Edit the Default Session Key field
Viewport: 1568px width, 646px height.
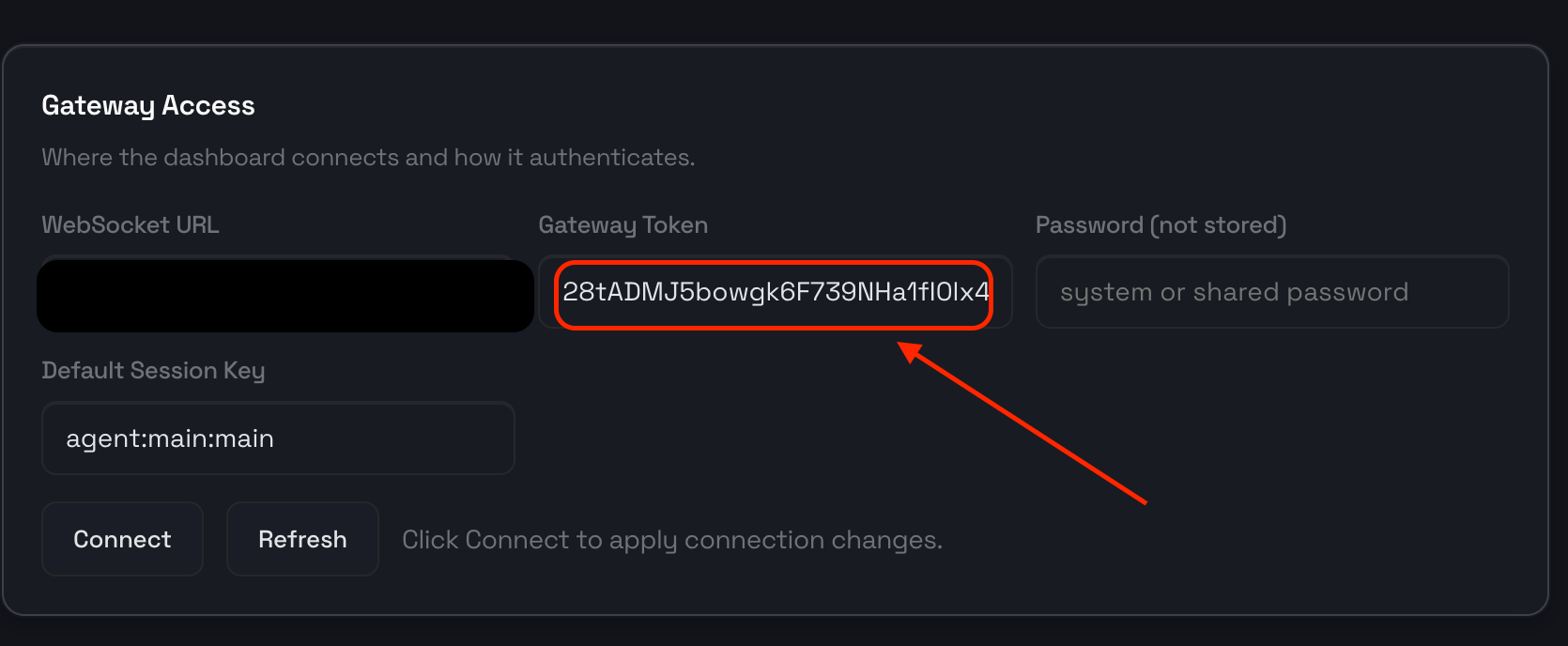[278, 438]
